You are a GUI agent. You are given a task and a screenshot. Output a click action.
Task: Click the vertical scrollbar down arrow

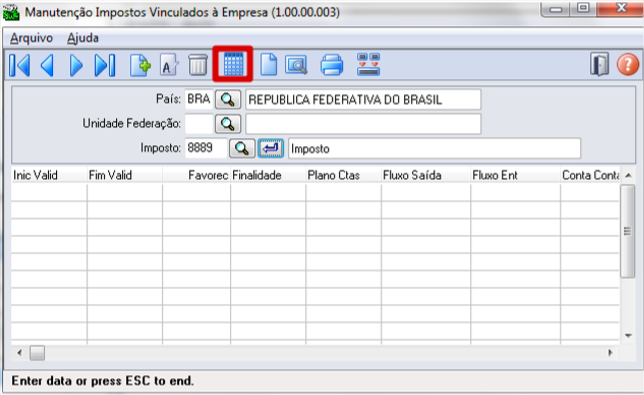click(628, 335)
